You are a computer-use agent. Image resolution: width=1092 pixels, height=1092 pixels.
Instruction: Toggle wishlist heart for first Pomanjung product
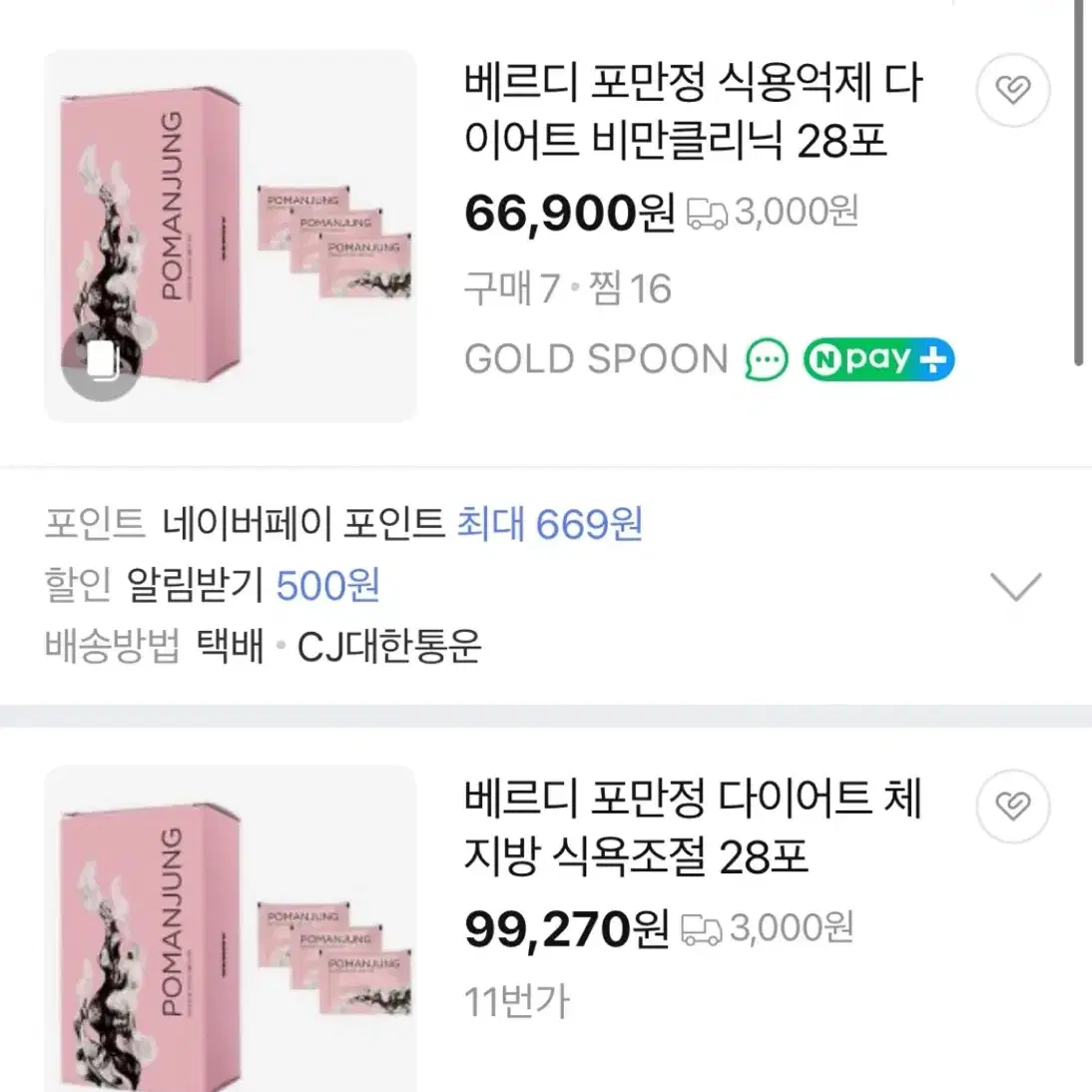tap(1012, 90)
